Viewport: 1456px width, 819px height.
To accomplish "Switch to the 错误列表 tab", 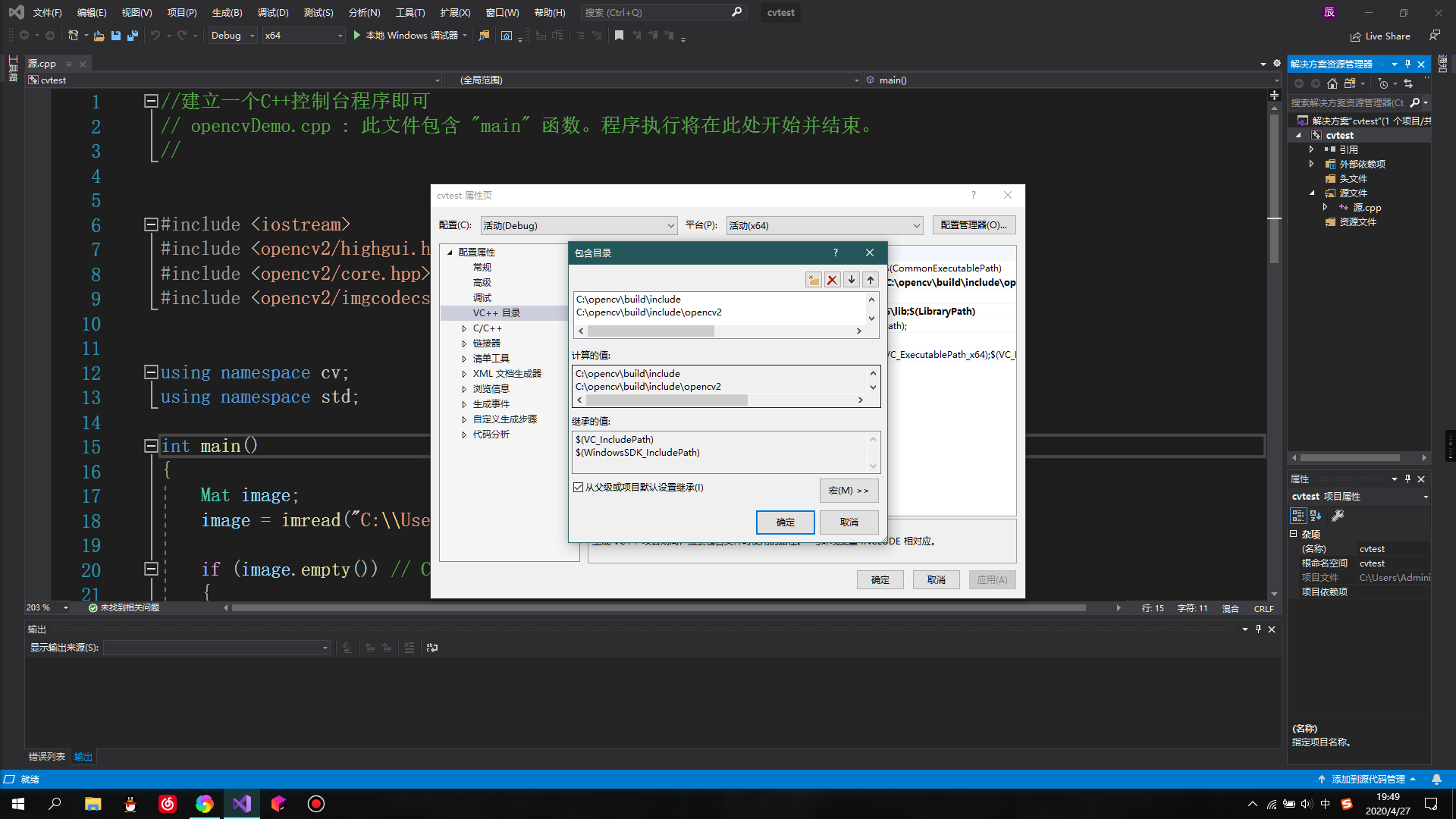I will tap(47, 756).
